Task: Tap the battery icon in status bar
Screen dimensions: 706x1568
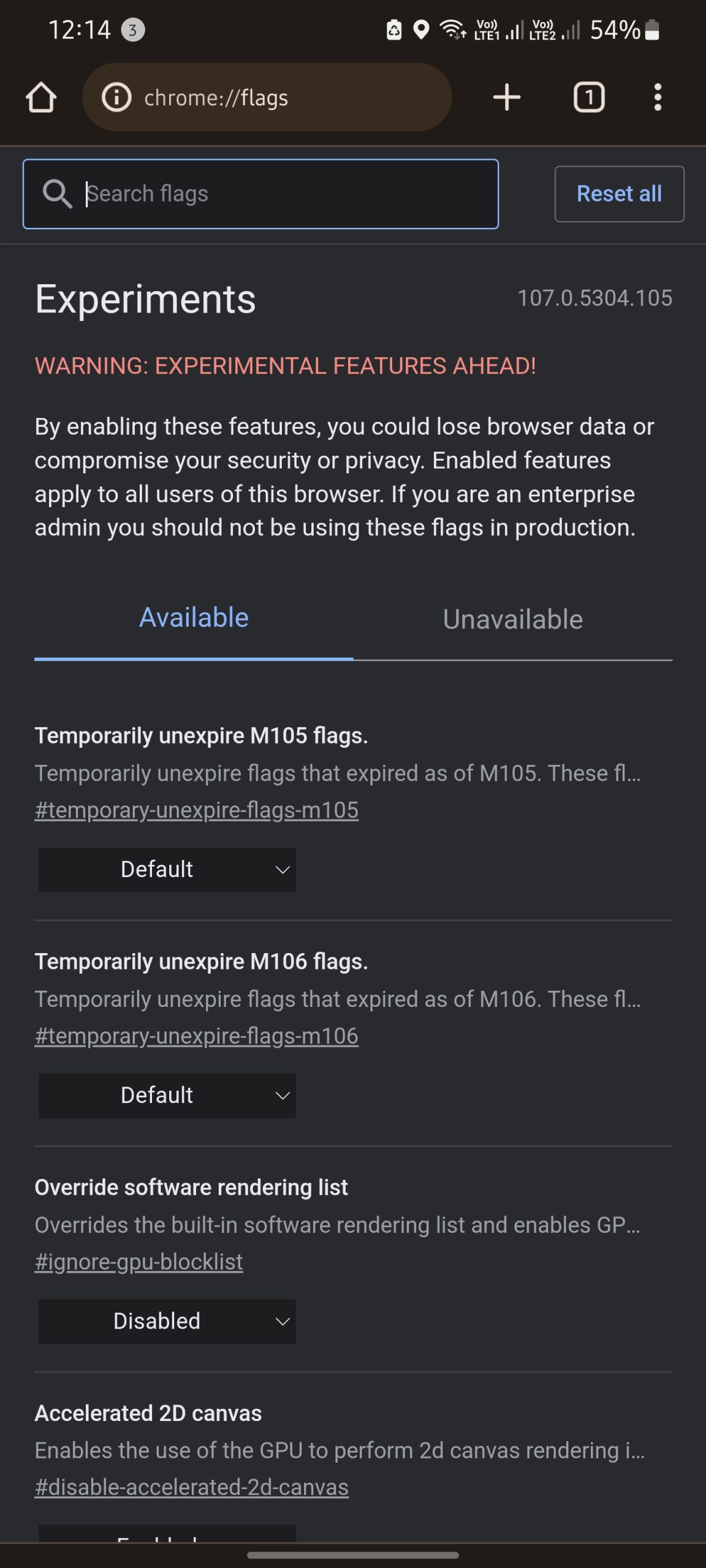Action: (x=653, y=29)
